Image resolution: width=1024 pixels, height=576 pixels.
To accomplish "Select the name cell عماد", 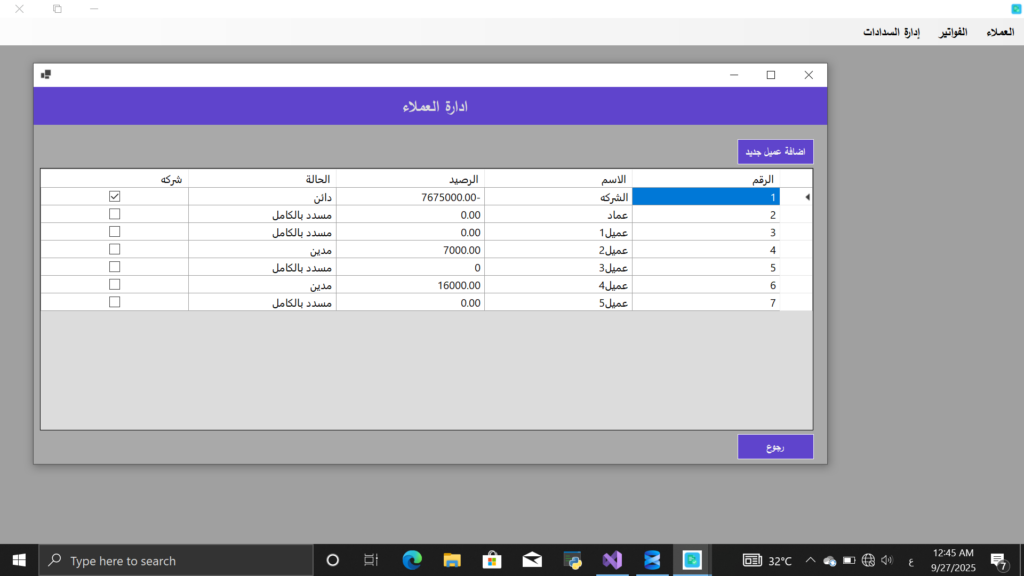I will (x=558, y=214).
